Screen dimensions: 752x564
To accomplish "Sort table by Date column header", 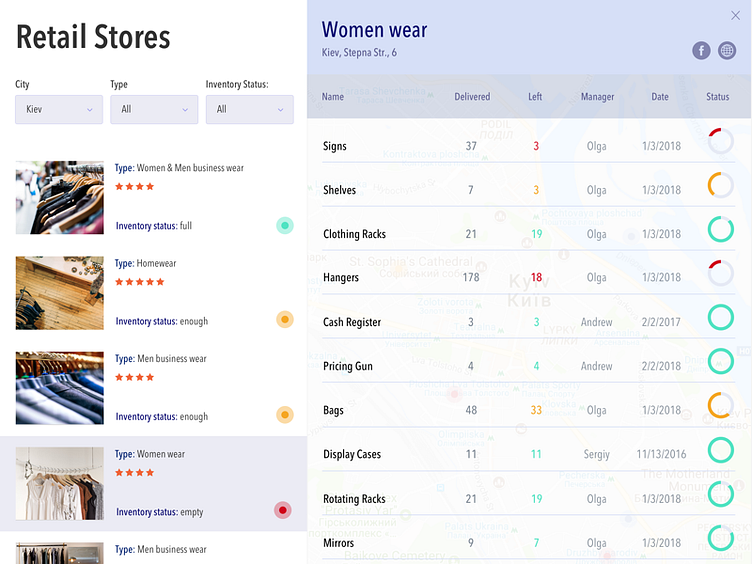I will [x=660, y=97].
